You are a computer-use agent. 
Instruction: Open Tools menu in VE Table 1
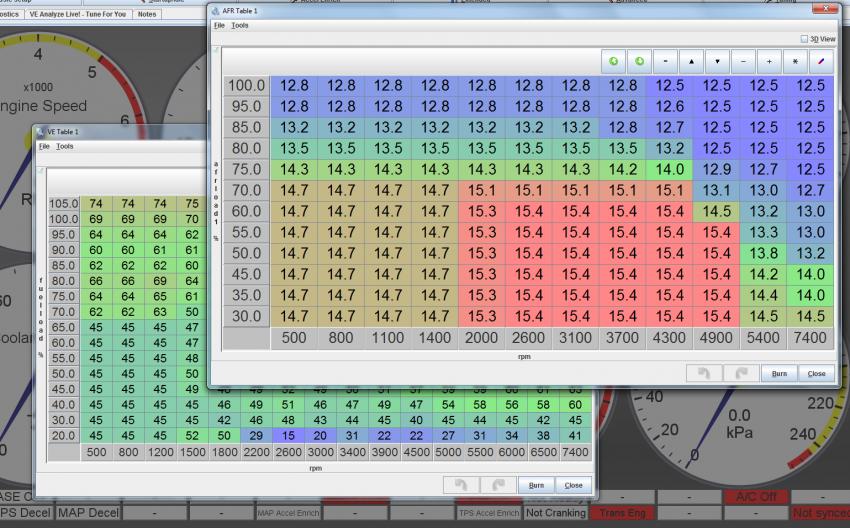pos(64,146)
